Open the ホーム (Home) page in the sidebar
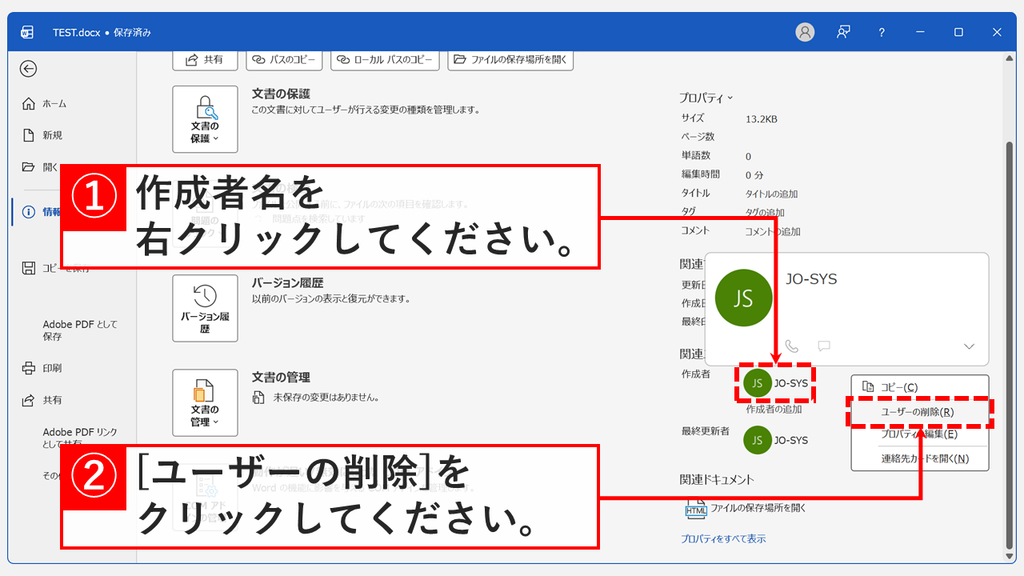1024x576 pixels. 45,103
